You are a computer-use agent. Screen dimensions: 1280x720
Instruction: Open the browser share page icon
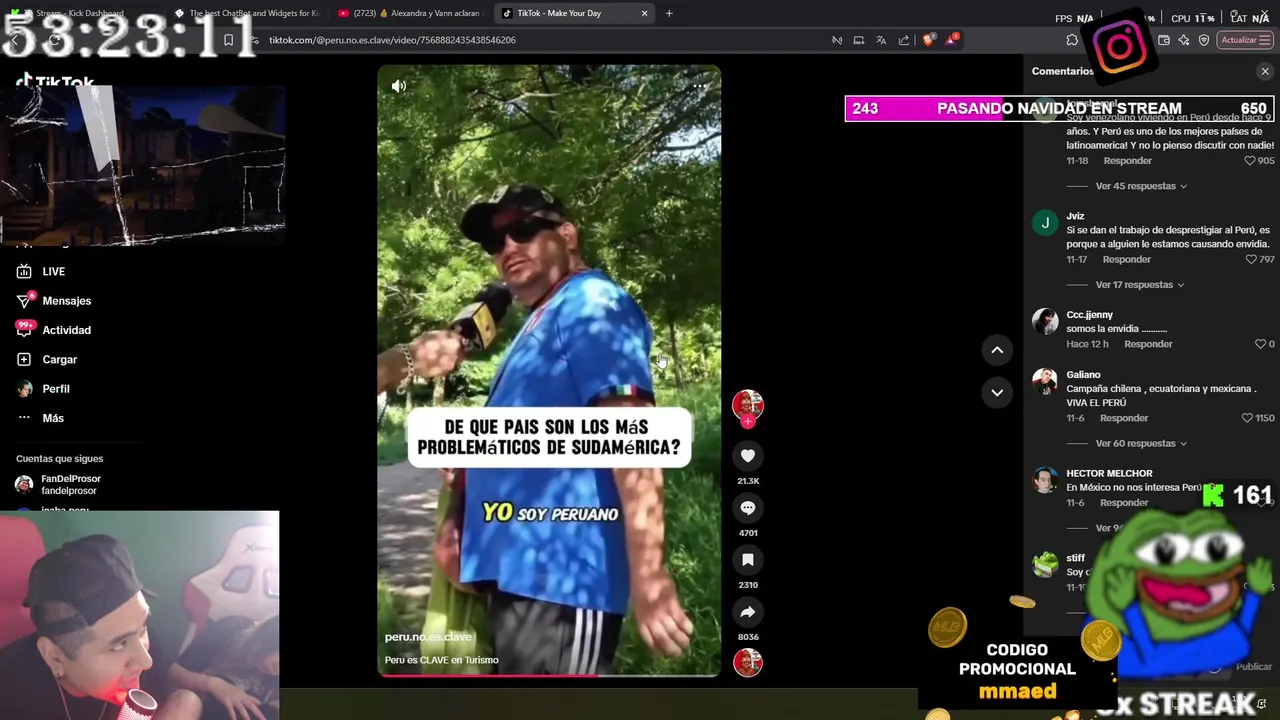click(904, 40)
